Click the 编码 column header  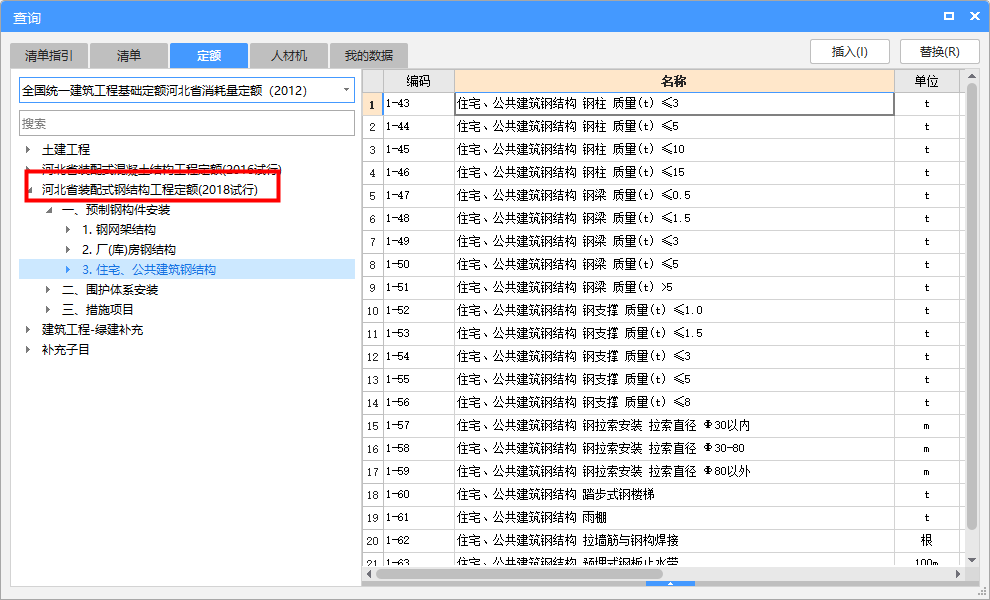(419, 81)
